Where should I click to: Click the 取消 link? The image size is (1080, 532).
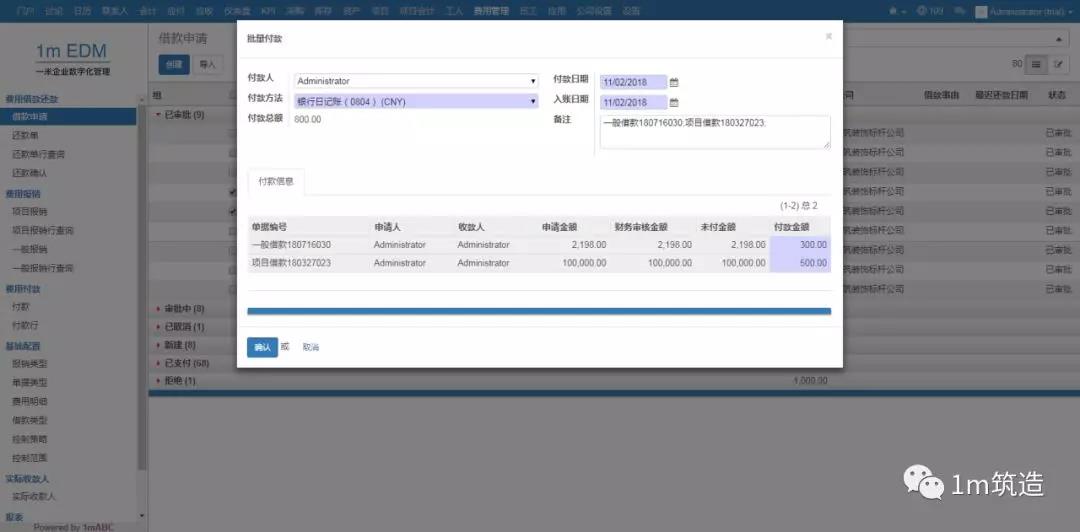pyautogui.click(x=311, y=347)
